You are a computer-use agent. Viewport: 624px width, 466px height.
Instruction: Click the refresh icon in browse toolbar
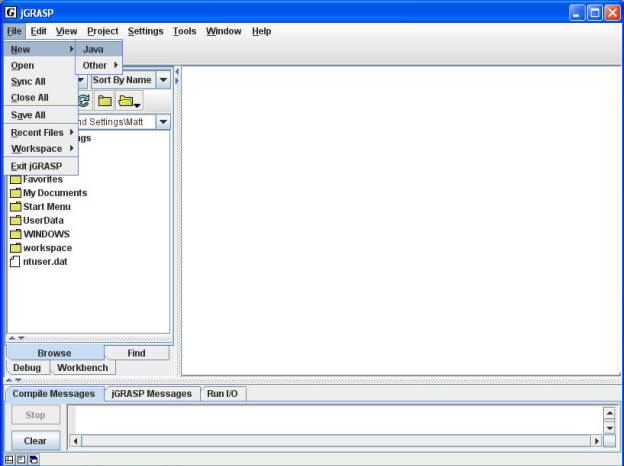[84, 101]
